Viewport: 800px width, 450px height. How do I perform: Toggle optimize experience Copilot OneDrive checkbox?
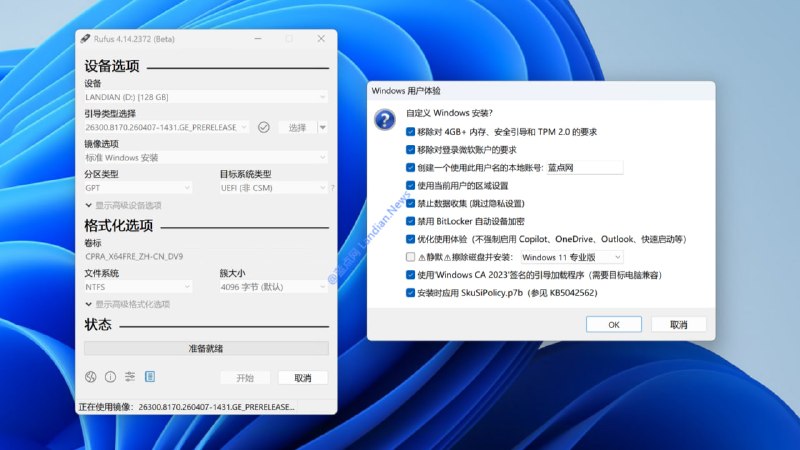point(410,239)
